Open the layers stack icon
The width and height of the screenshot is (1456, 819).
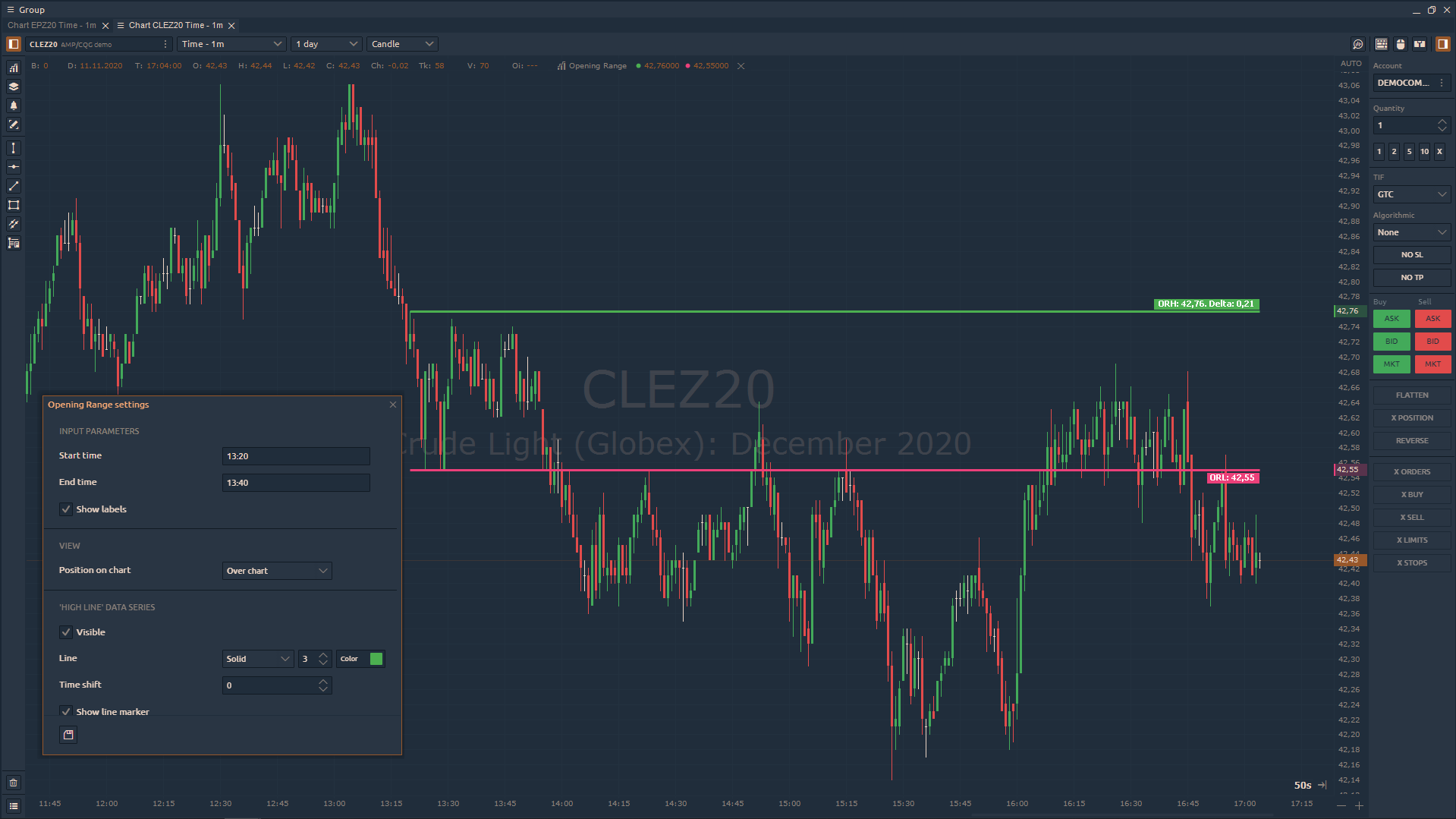pos(13,87)
